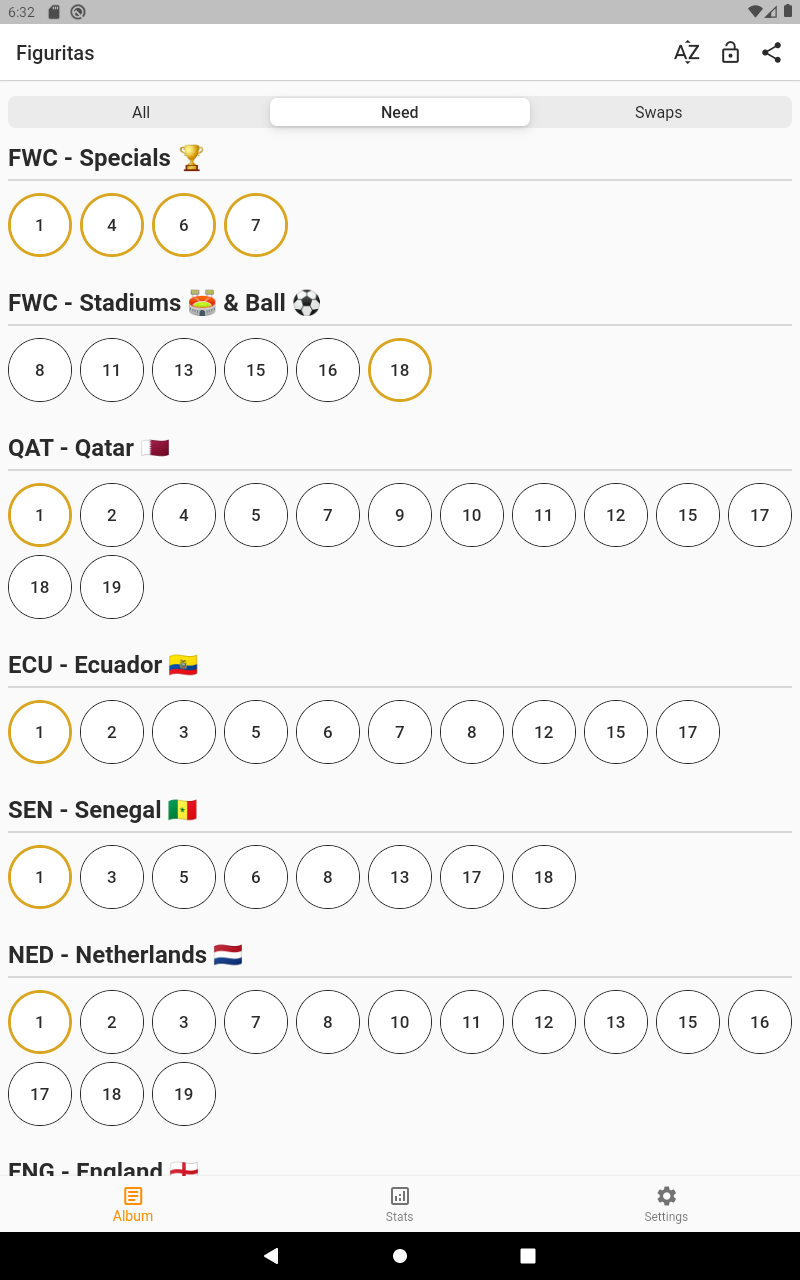Switch to the Swaps tab

pyautogui.click(x=658, y=112)
